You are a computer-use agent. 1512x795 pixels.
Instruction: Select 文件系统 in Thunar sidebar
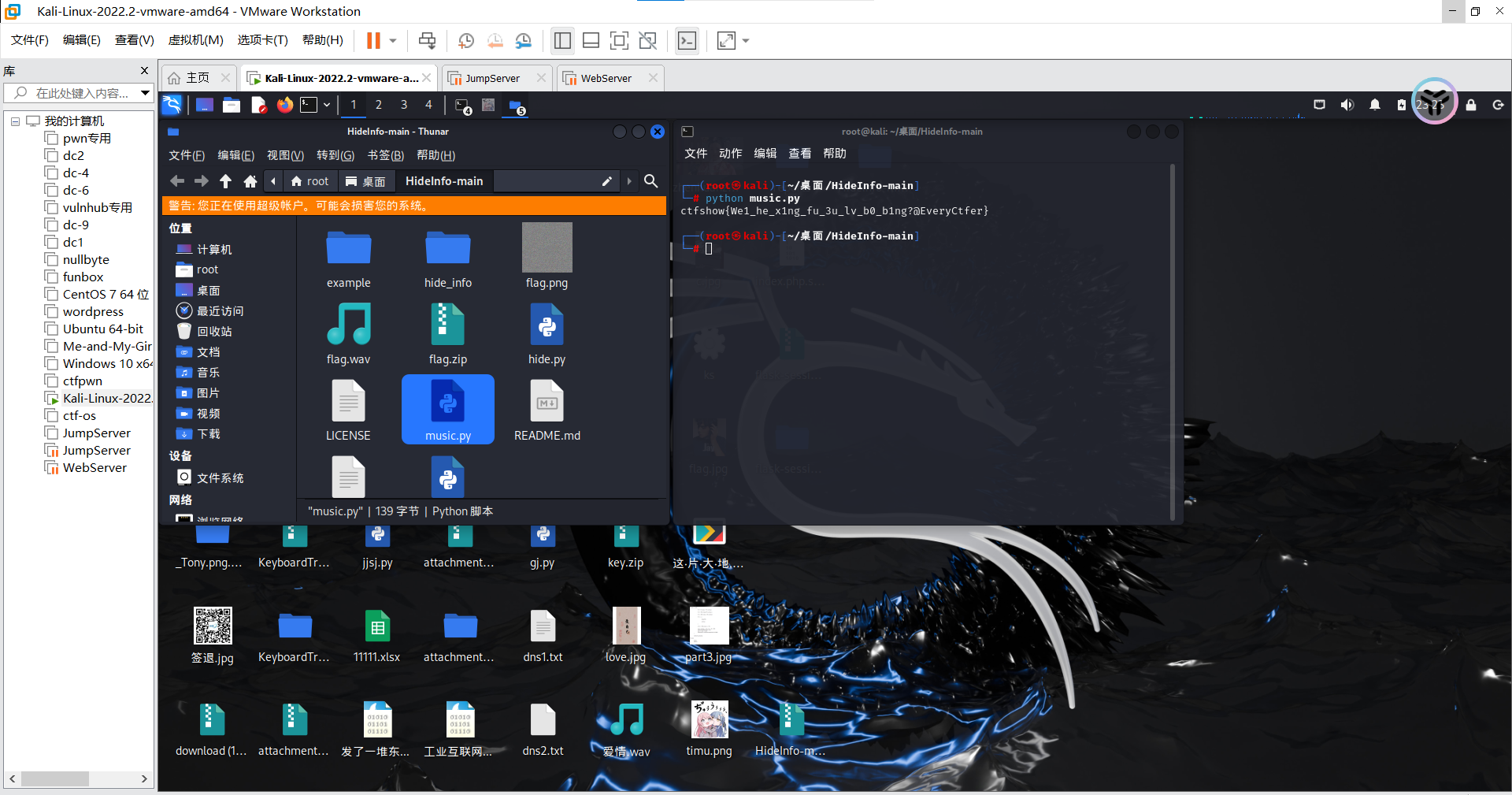[x=211, y=478]
